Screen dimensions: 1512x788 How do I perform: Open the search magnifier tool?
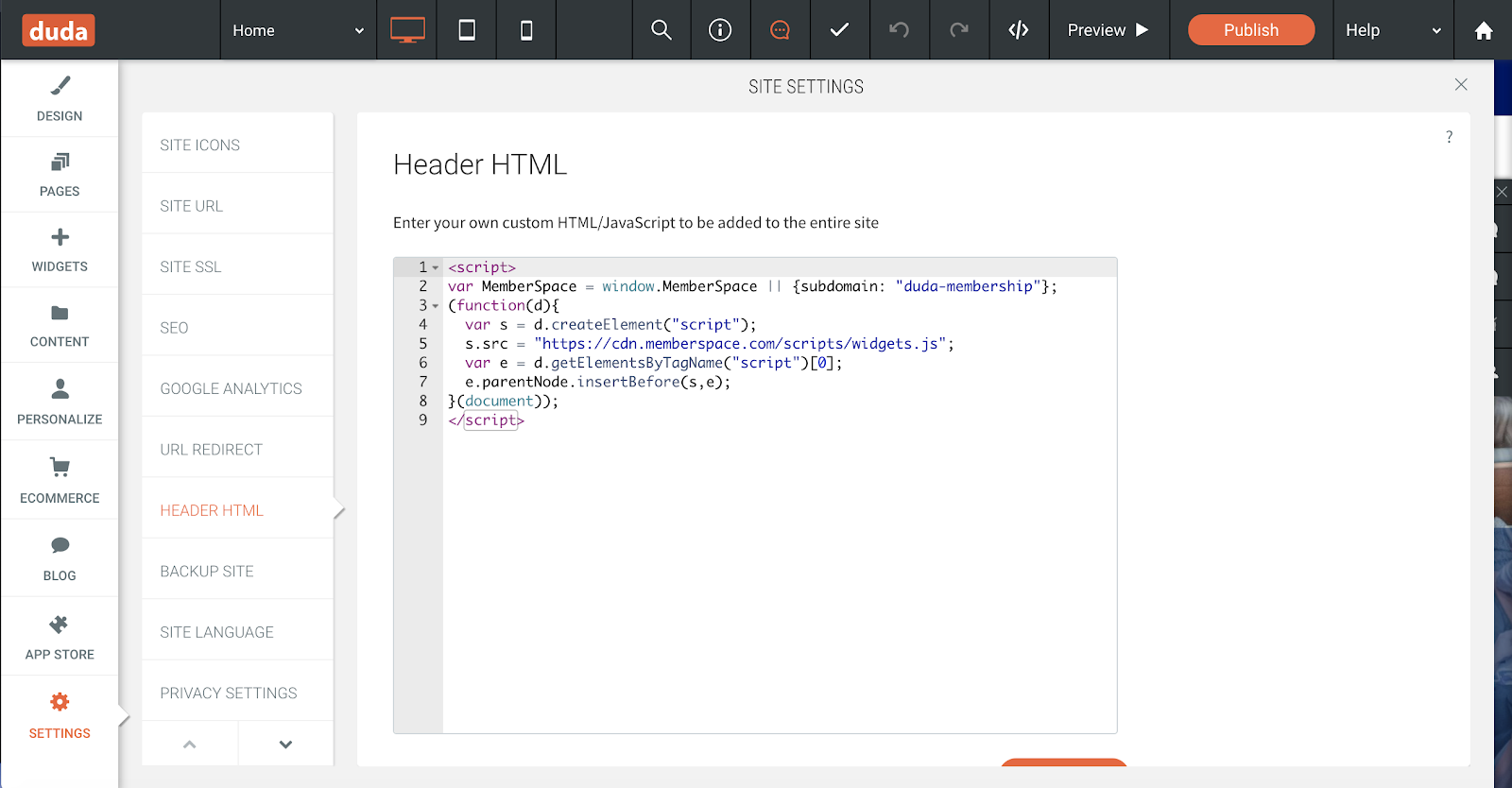tap(661, 30)
